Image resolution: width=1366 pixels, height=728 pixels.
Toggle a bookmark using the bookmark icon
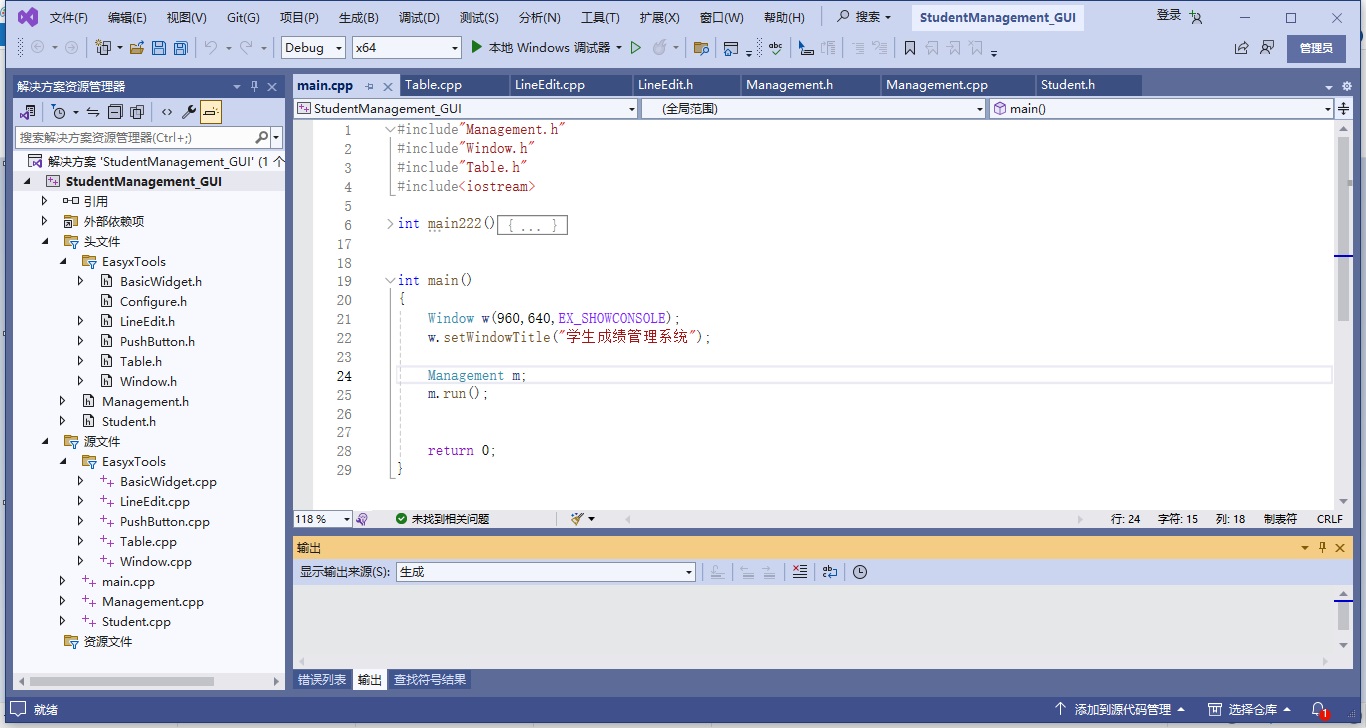[x=909, y=47]
